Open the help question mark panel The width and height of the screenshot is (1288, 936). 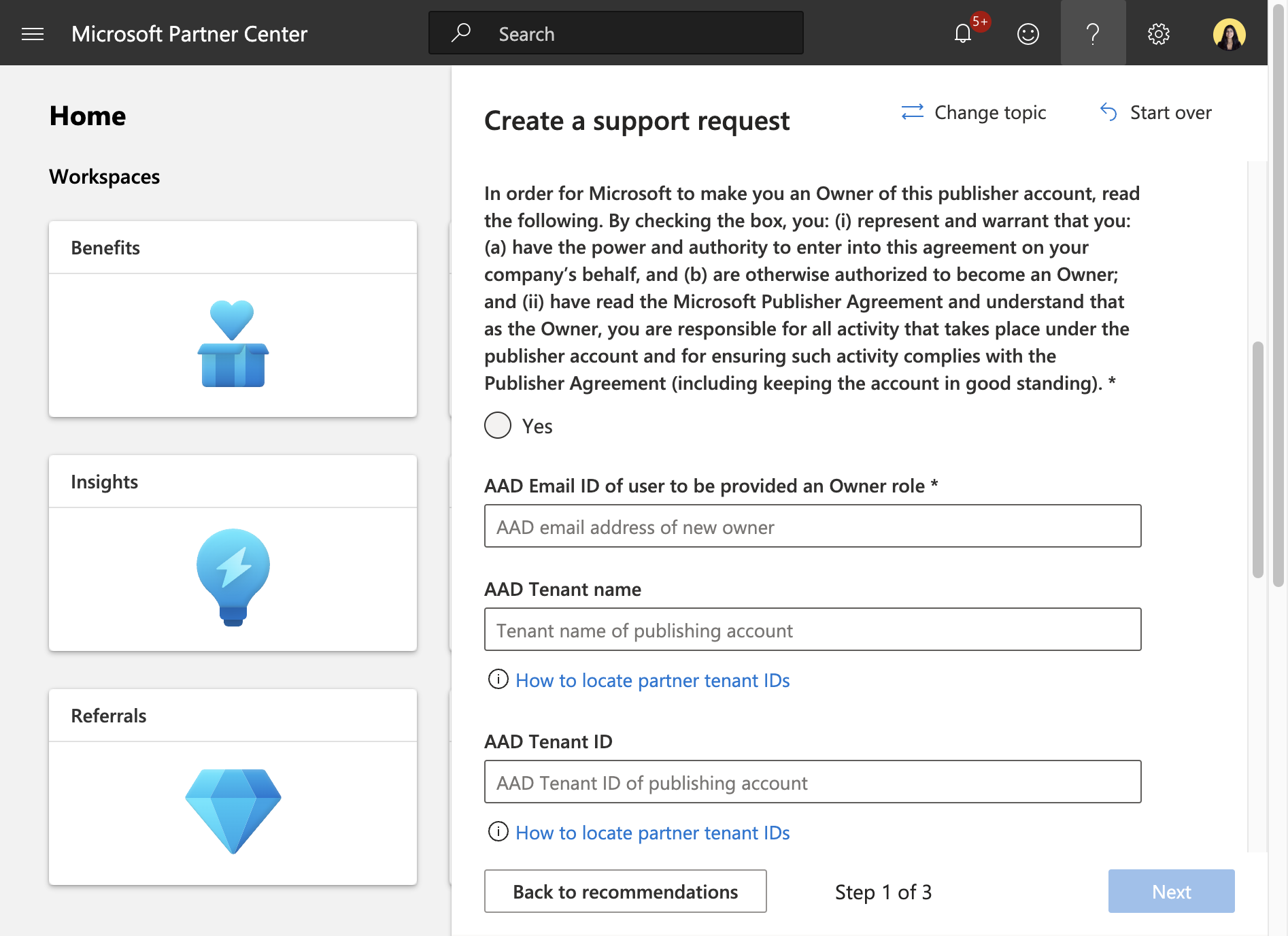tap(1093, 33)
